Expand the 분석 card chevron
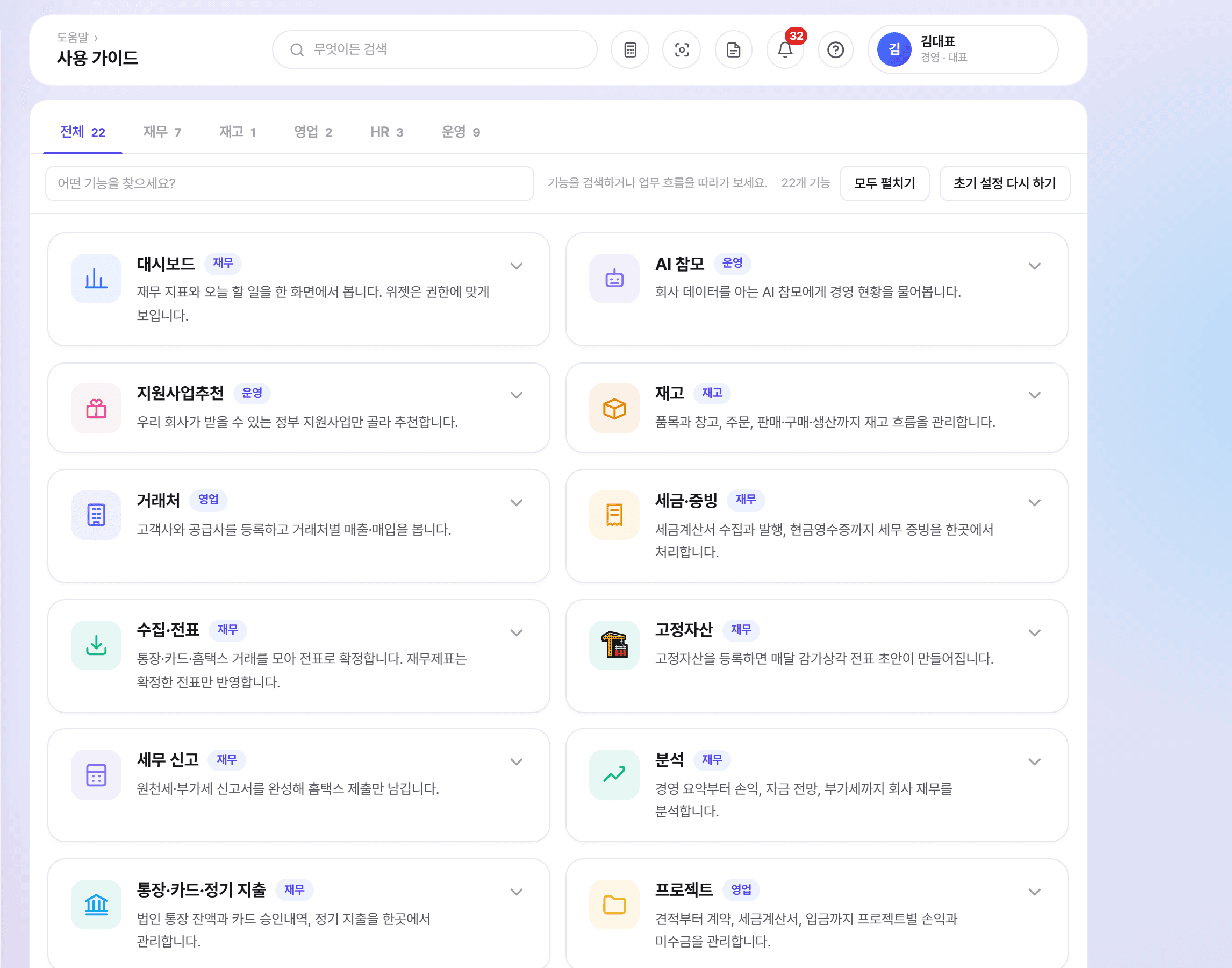 (1034, 761)
